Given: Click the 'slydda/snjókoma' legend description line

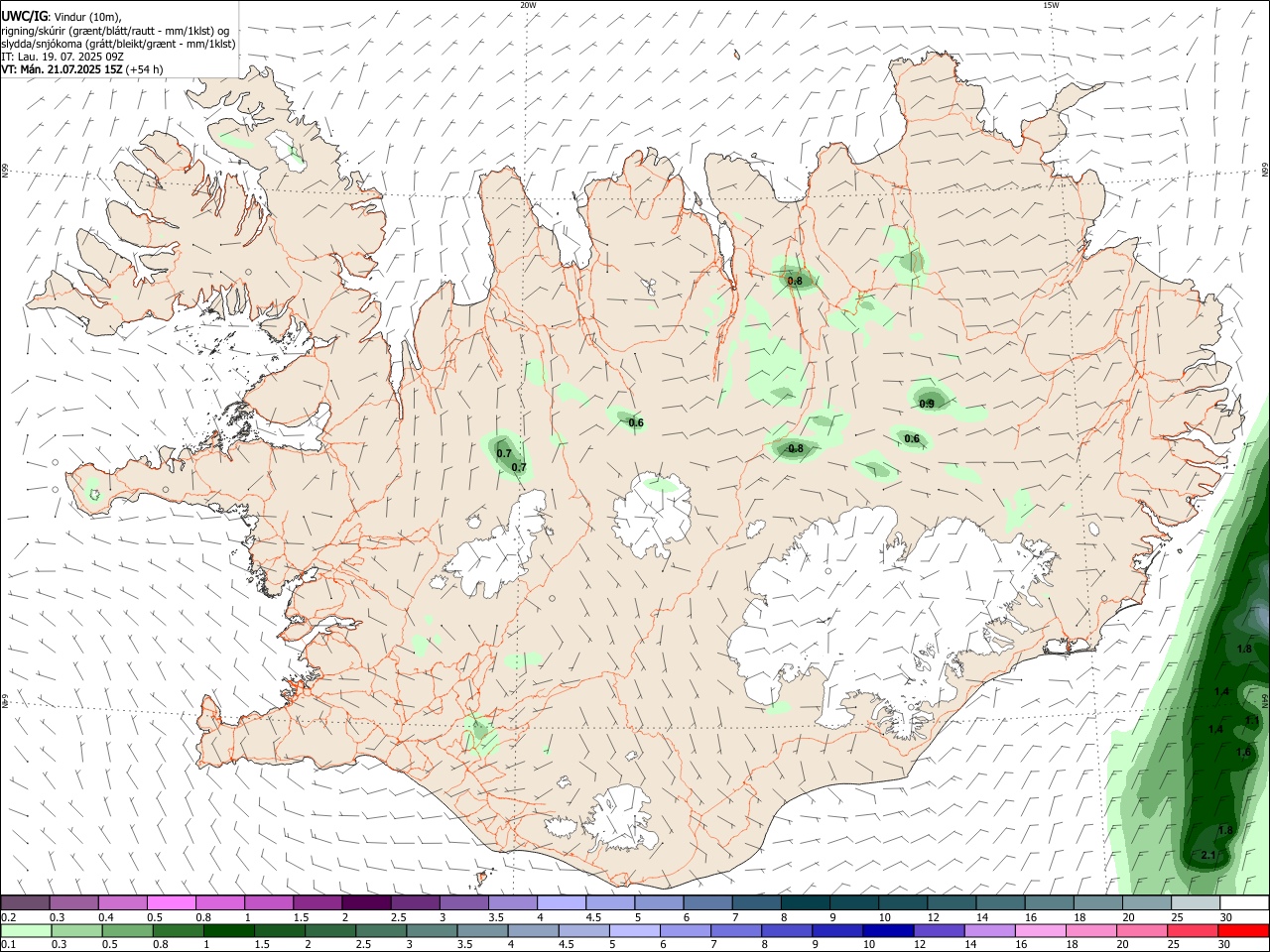Looking at the screenshot, I should coord(119,44).
